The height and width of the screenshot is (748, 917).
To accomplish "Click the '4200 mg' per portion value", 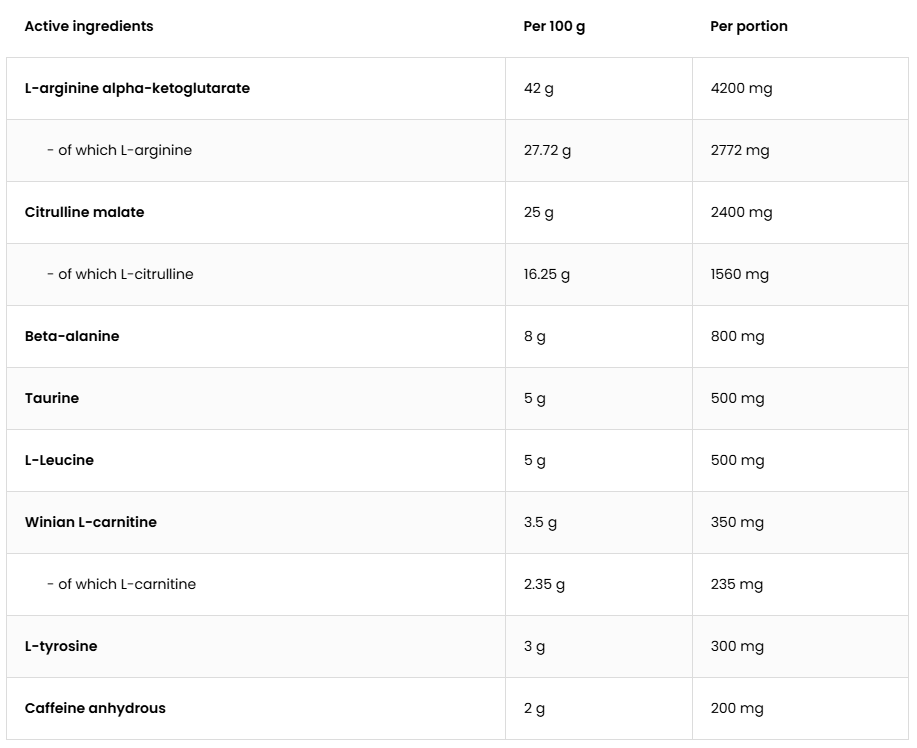I will click(741, 89).
